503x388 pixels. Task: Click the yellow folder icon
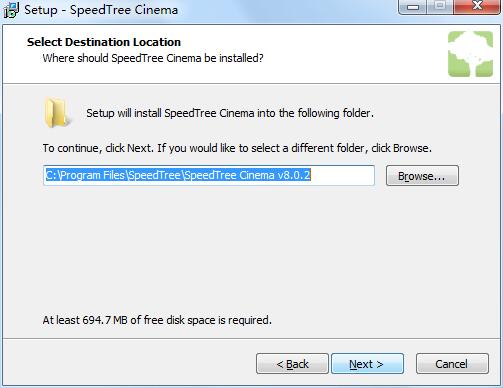click(57, 113)
